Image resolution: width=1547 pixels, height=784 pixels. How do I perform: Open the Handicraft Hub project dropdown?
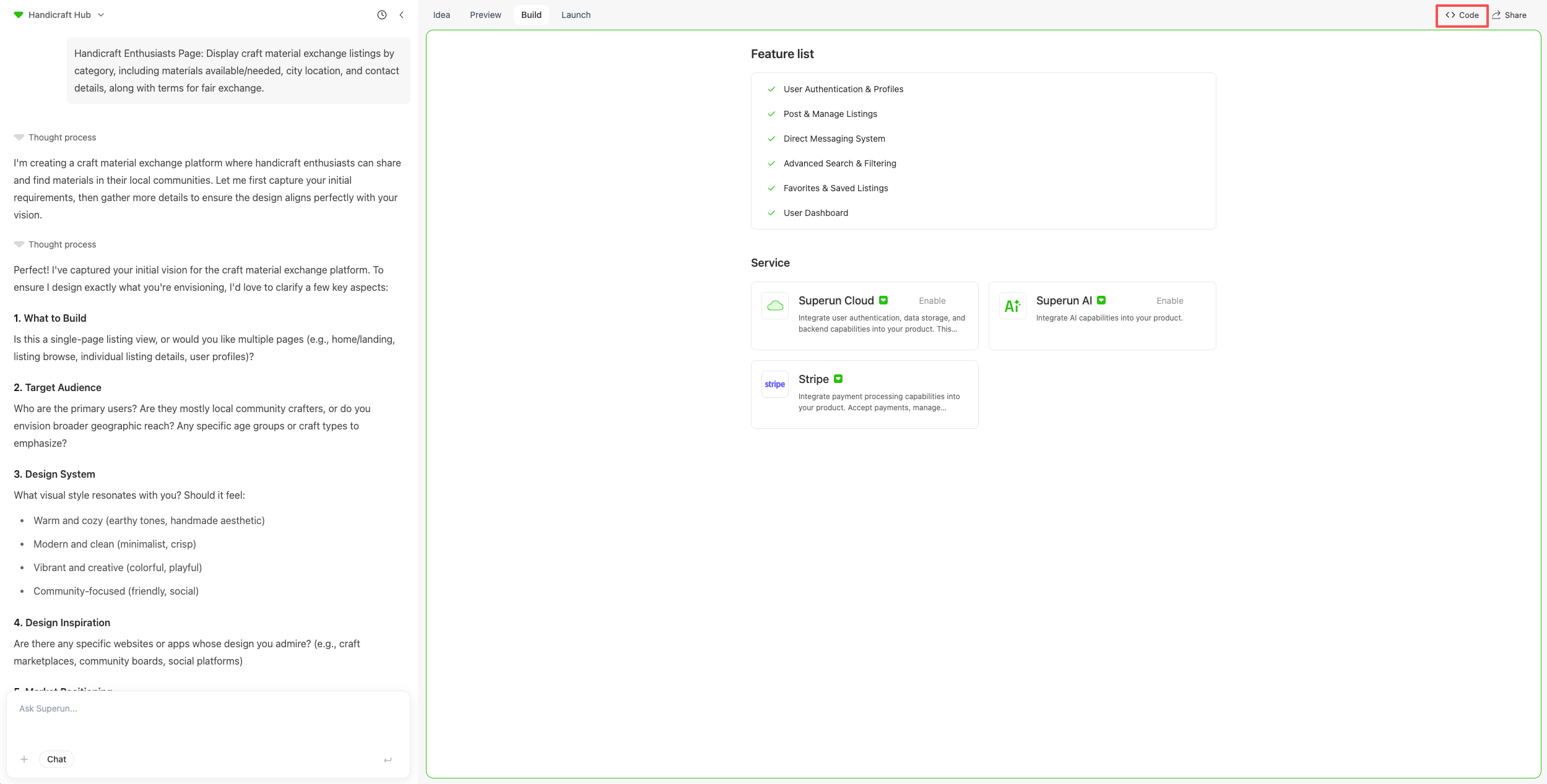tap(101, 14)
